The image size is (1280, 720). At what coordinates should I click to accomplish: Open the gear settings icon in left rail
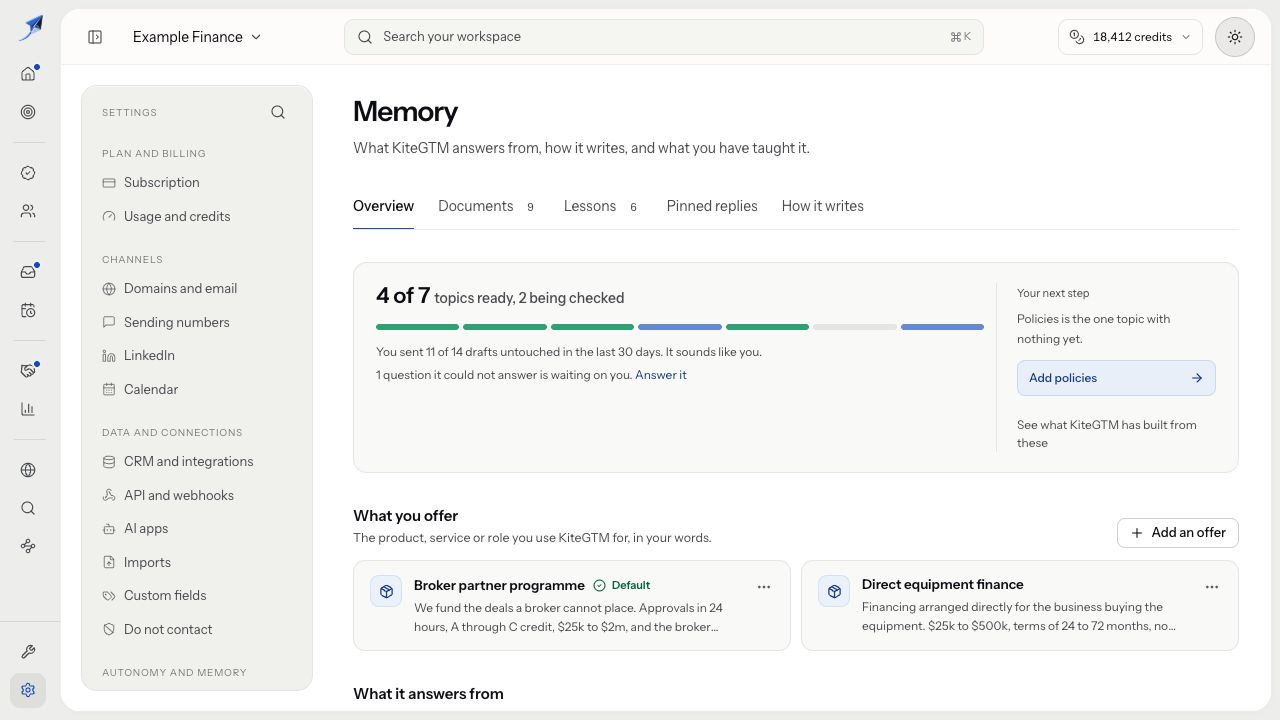pyautogui.click(x=28, y=690)
